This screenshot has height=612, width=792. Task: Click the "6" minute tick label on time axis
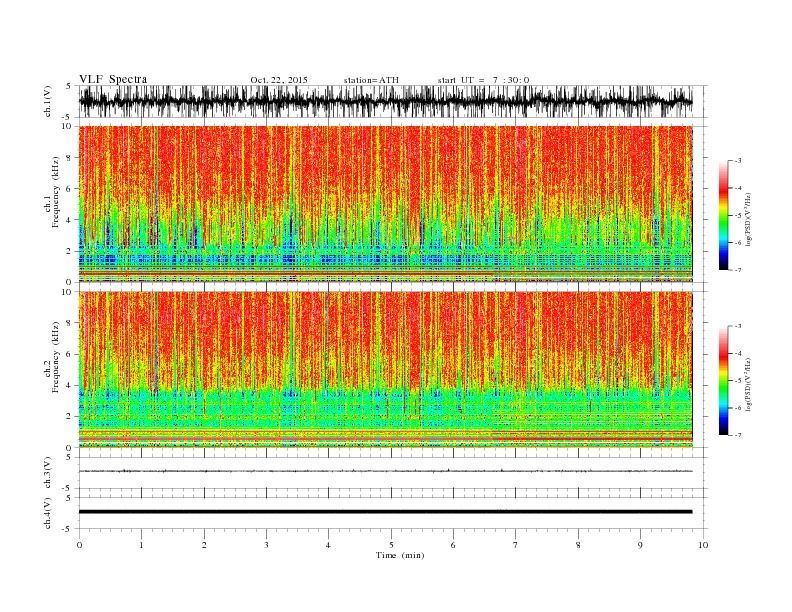(x=453, y=545)
